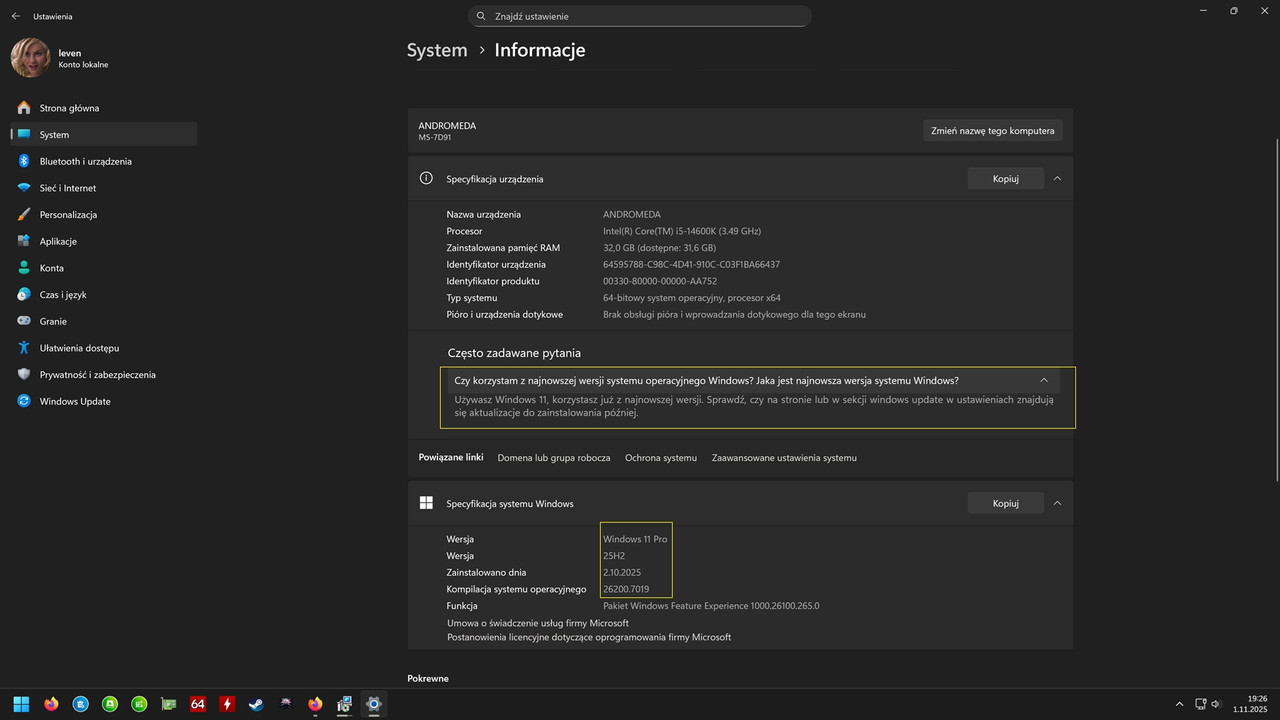This screenshot has height=720, width=1280.
Task: Click Windows logo beside Specyfikacja systemu Windows
Action: 426,503
